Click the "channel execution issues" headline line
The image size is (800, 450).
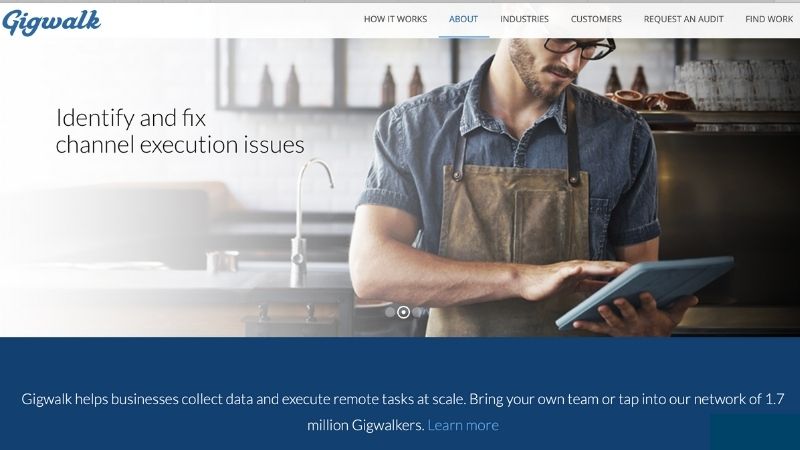tap(180, 145)
